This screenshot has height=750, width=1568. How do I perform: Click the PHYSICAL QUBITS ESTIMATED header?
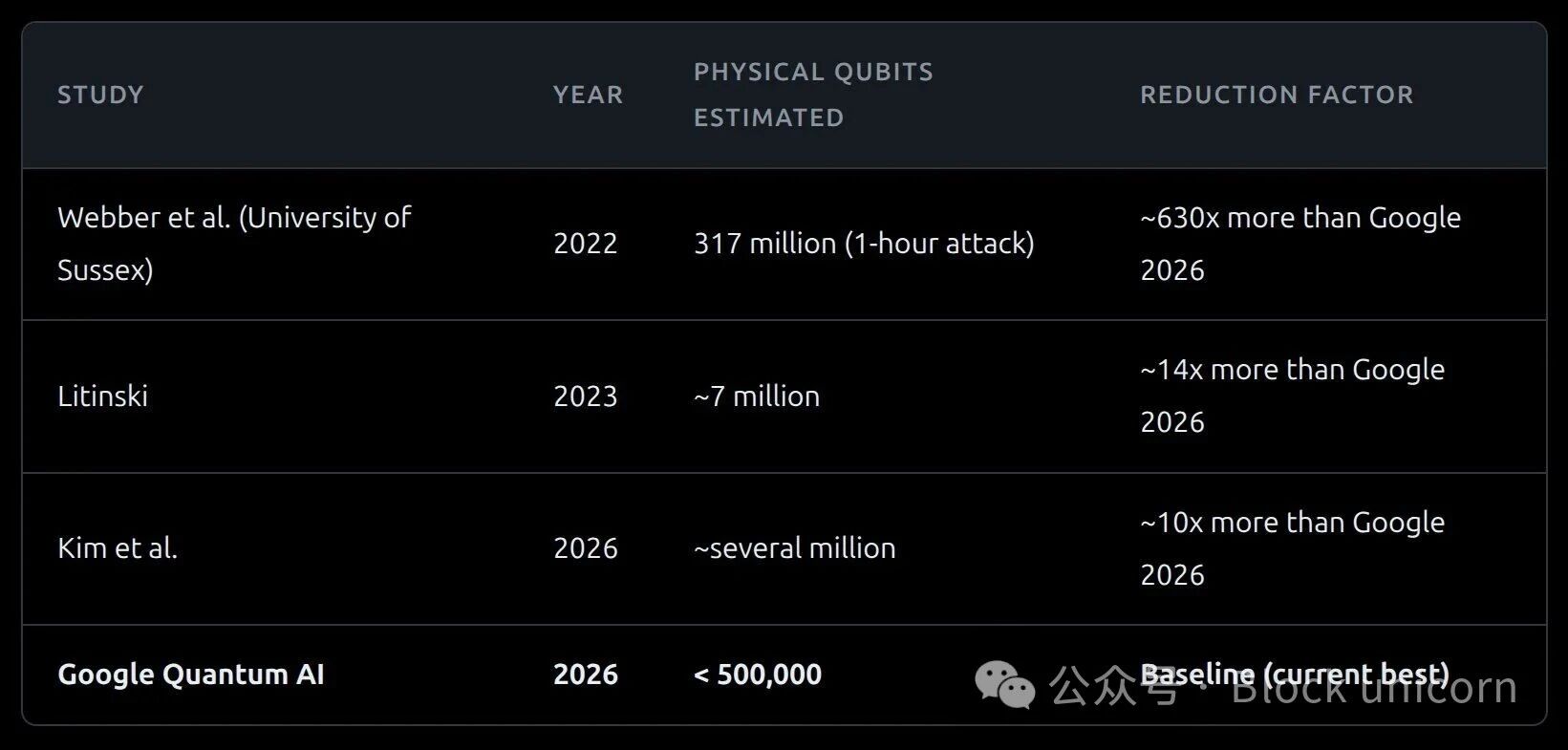click(x=813, y=95)
